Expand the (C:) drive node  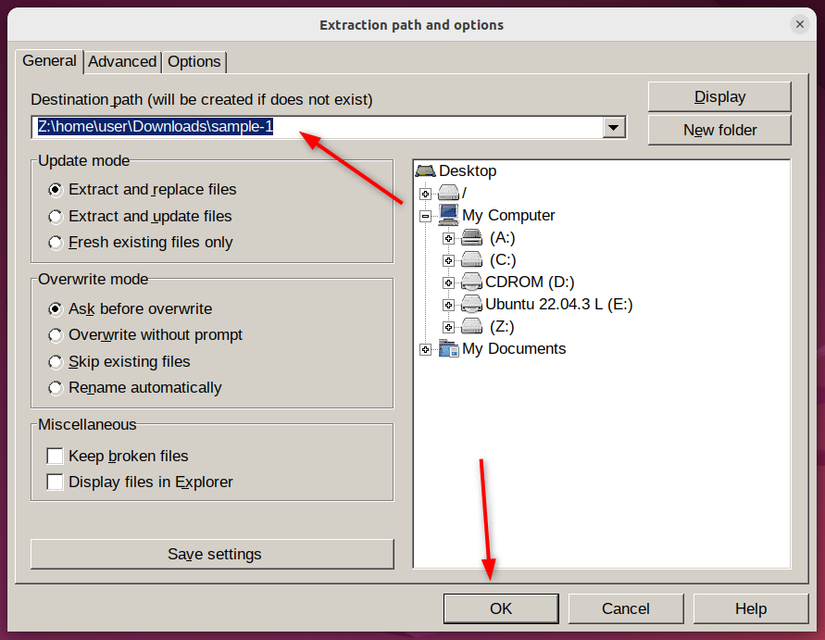point(449,259)
